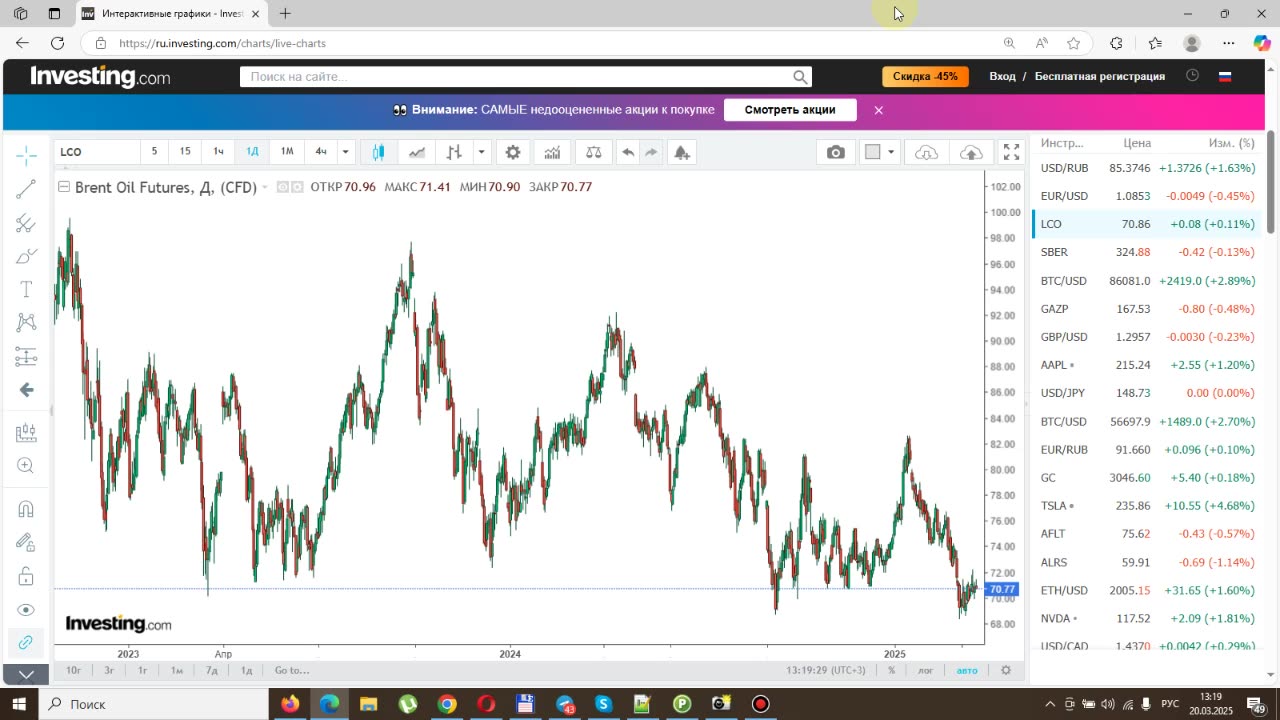Image resolution: width=1280 pixels, height=720 pixels.
Task: Click the back arrow in the left toolbar
Action: (x=26, y=390)
